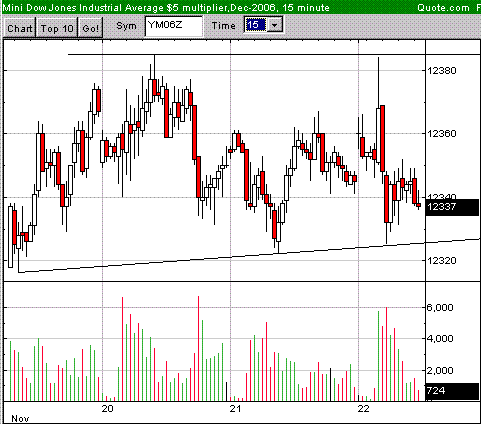Click the 12360 price axis label
481x424 pixels.
click(x=442, y=134)
